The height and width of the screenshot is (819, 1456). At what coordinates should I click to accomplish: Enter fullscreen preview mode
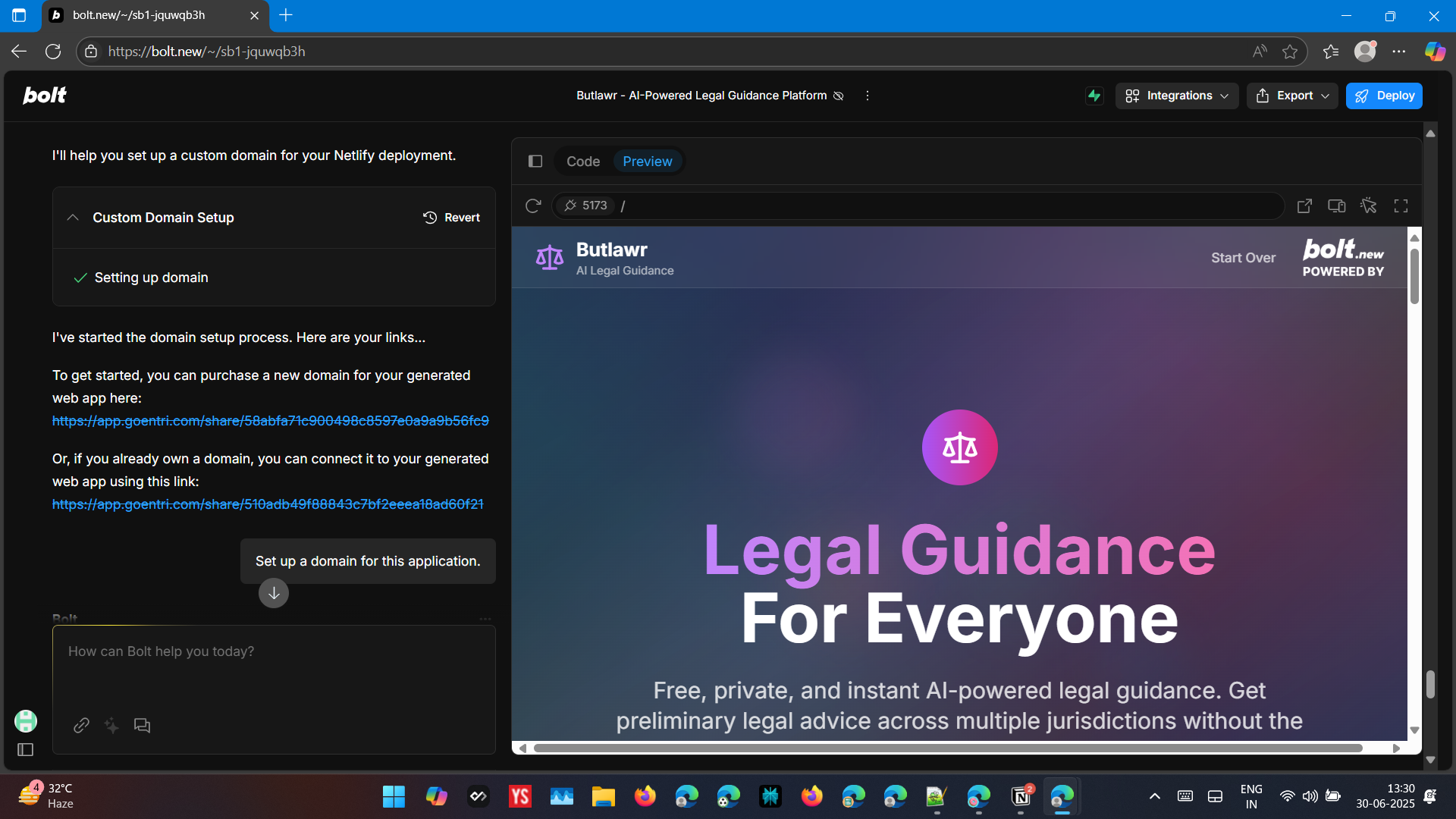coord(1401,206)
